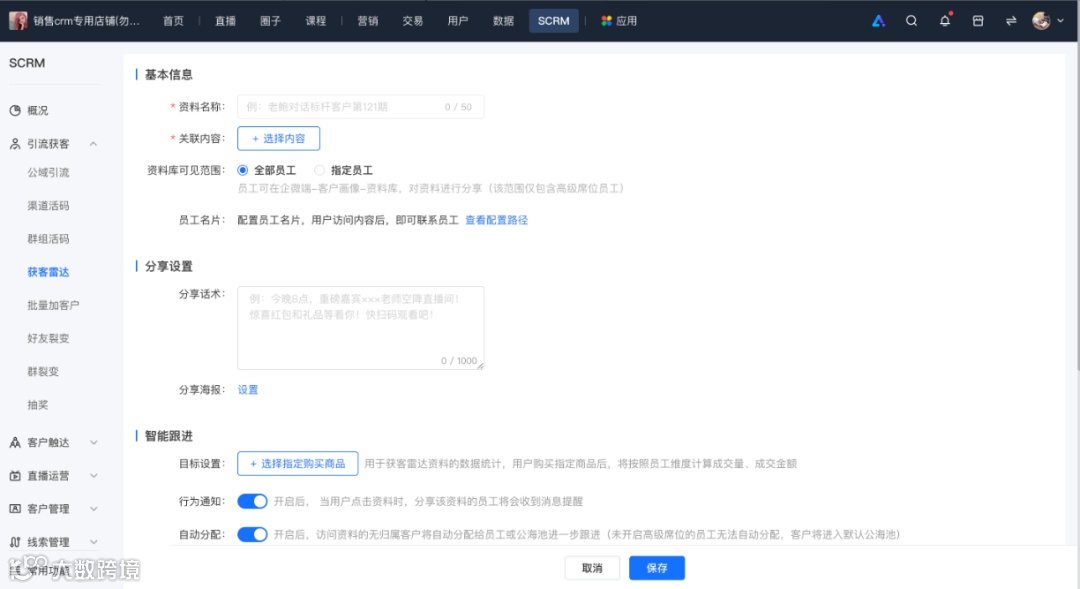
Task: Click 设置 link for 分享海报
Action: [248, 389]
